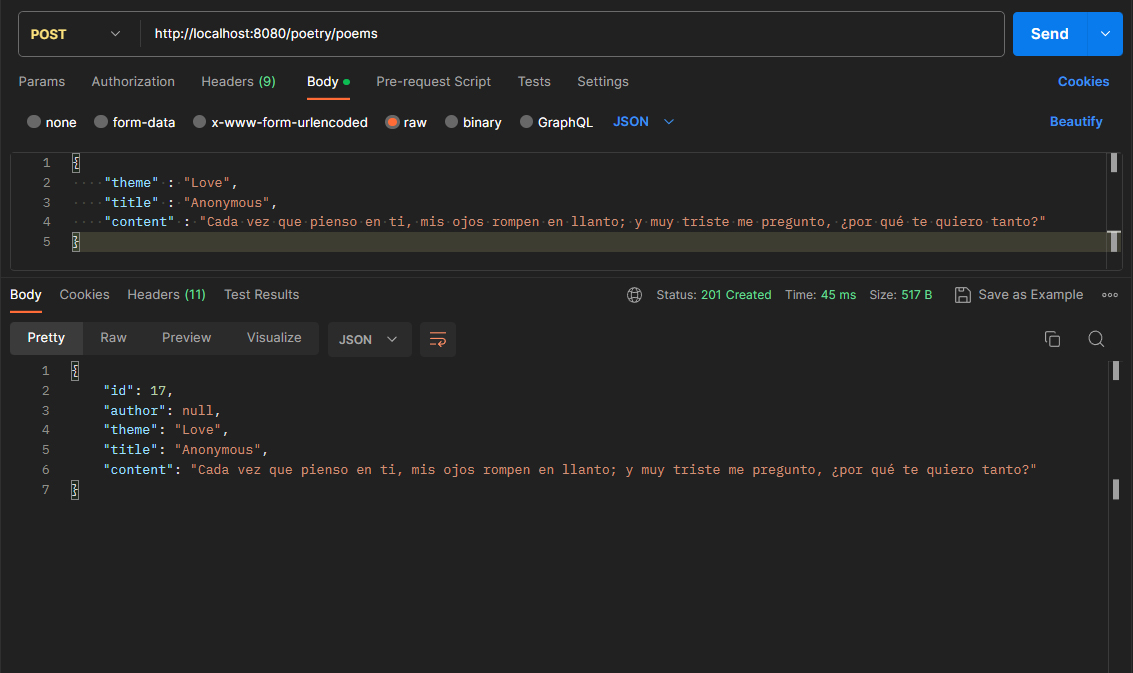This screenshot has width=1133, height=673.
Task: Open the three-dots response options menu
Action: click(1110, 295)
